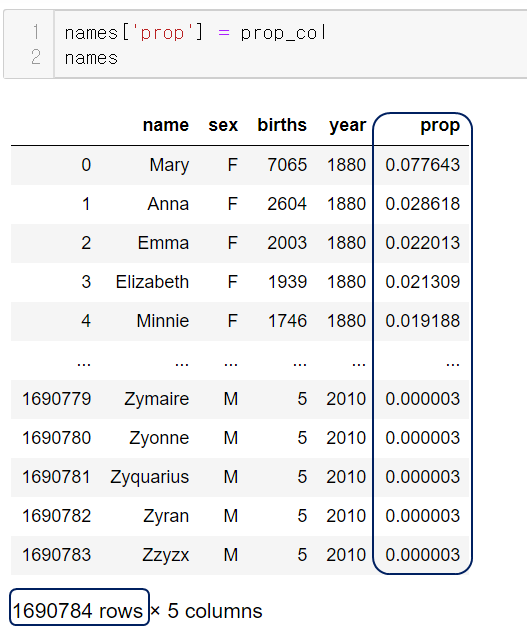Click the 'sex' column header
This screenshot has height=633, width=527.
223,125
